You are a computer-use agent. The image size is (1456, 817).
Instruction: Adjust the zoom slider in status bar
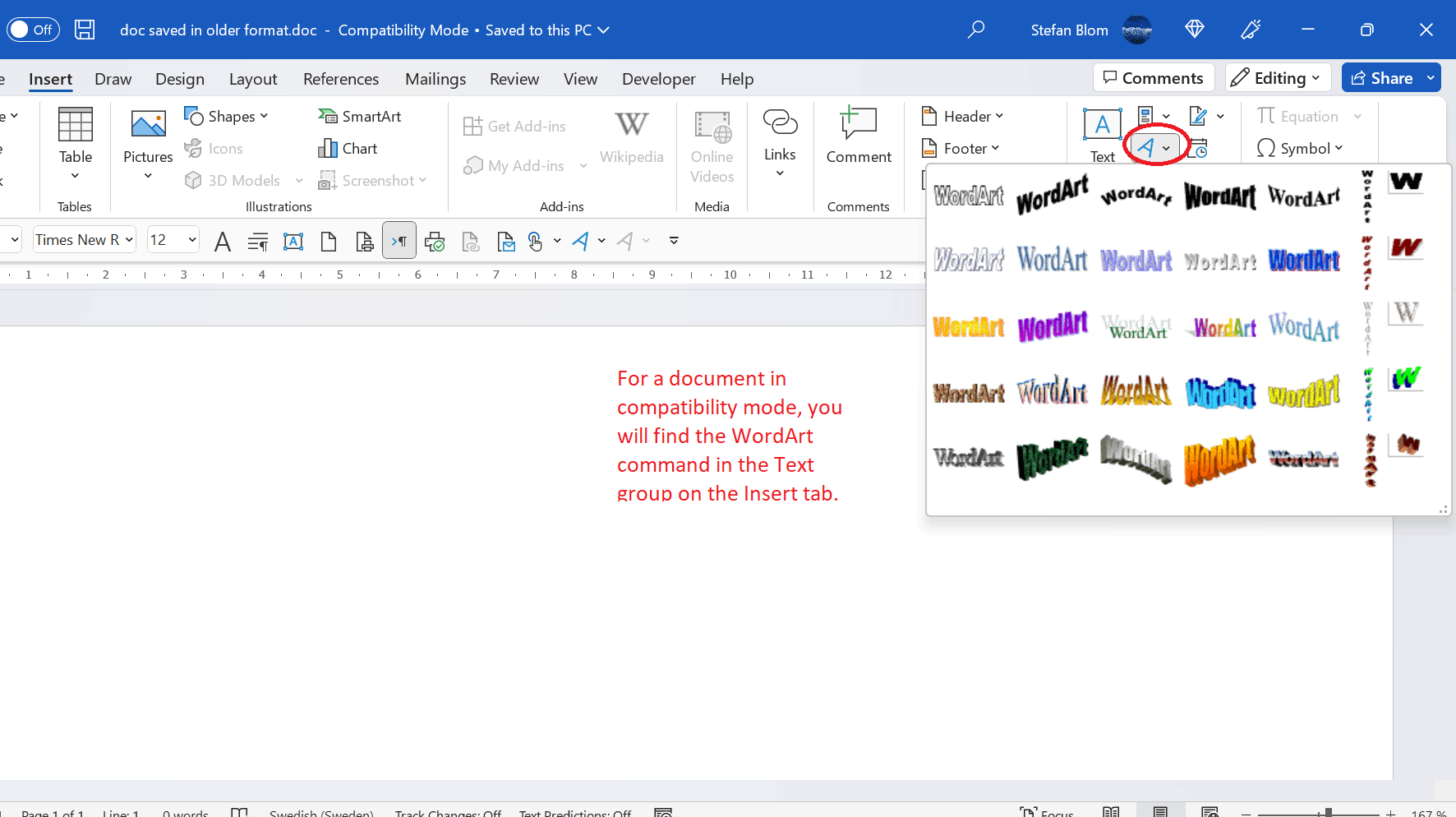coord(1328,813)
